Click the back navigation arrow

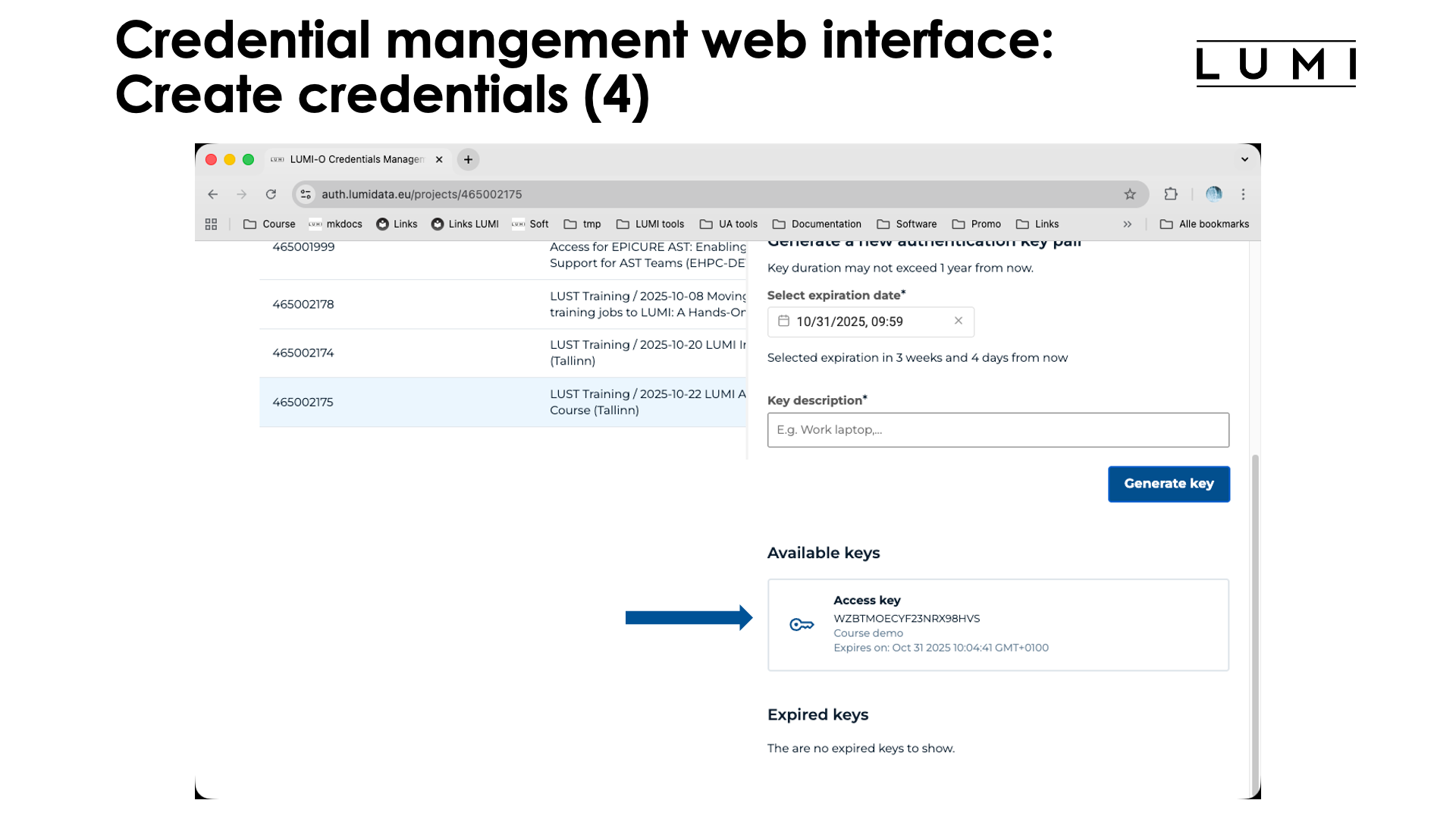point(212,194)
